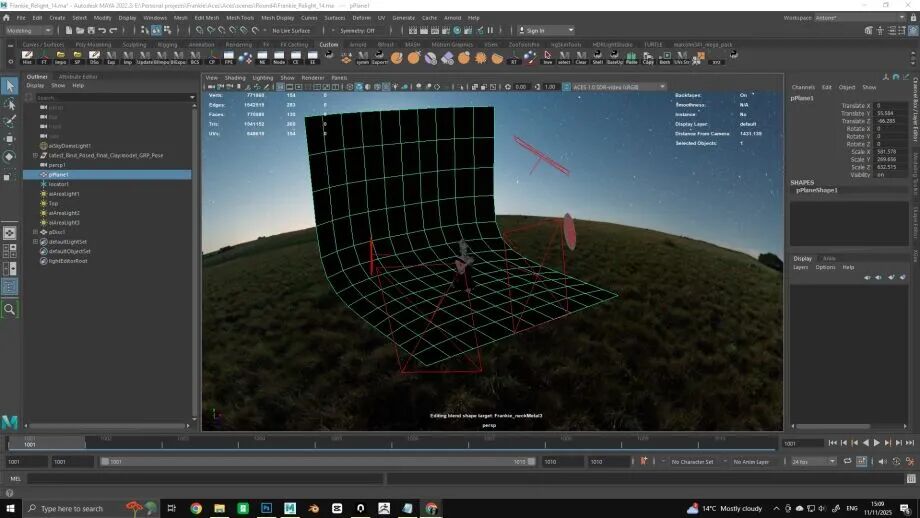Open Photoshop from the Windows taskbar
Image resolution: width=920 pixels, height=518 pixels.
pos(267,508)
